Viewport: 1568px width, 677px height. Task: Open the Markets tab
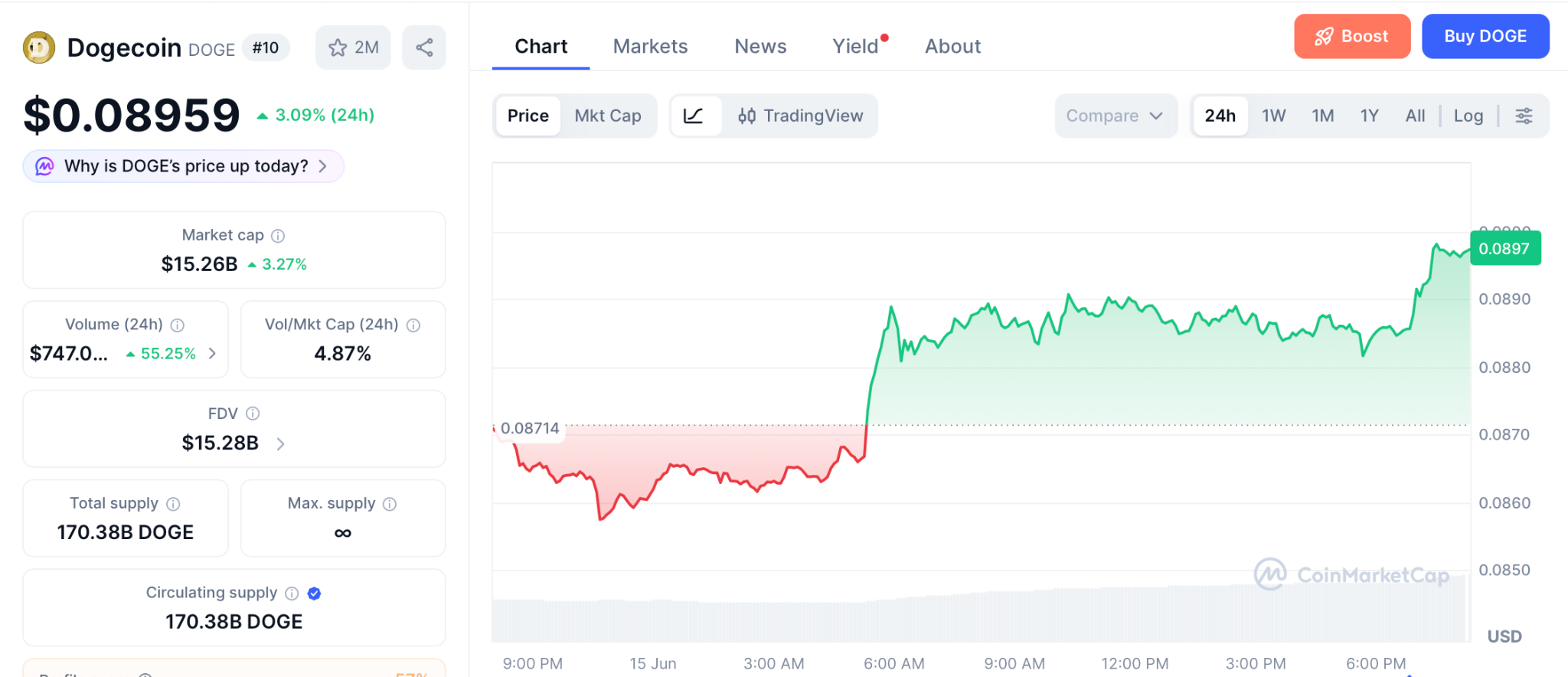(650, 47)
